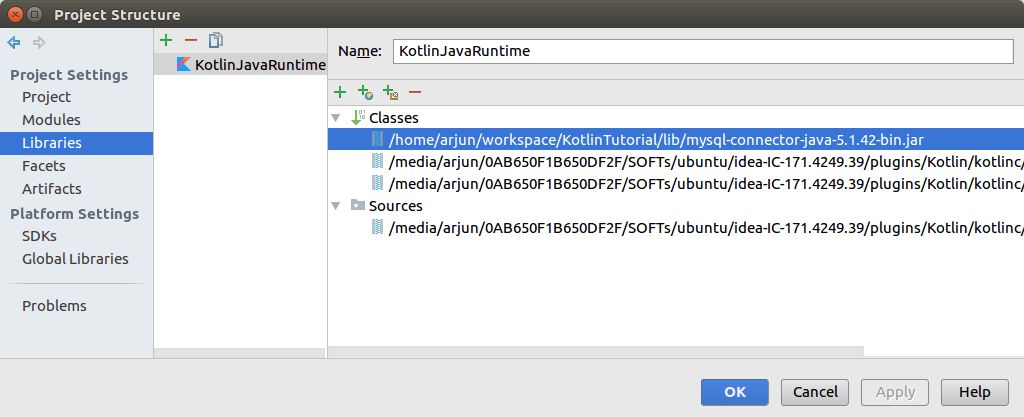The image size is (1024, 417).
Task: Select the Classes node label
Action: point(394,118)
